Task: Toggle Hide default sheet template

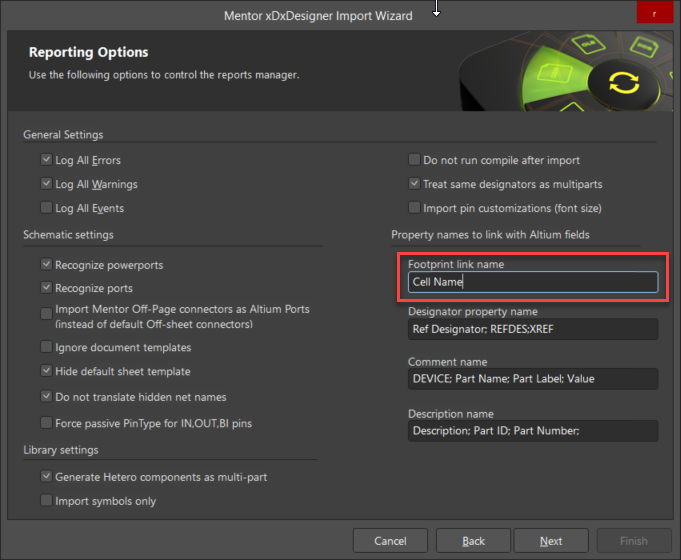Action: click(x=46, y=371)
